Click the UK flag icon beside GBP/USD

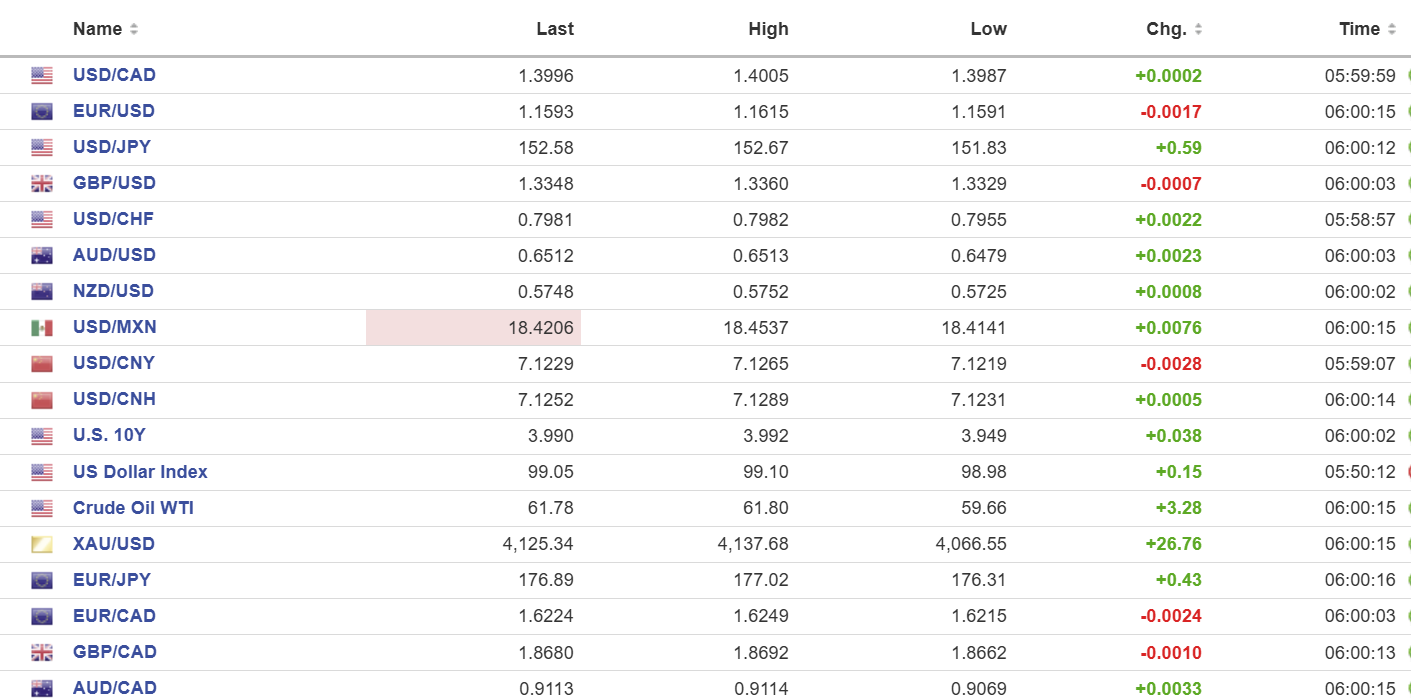click(41, 183)
